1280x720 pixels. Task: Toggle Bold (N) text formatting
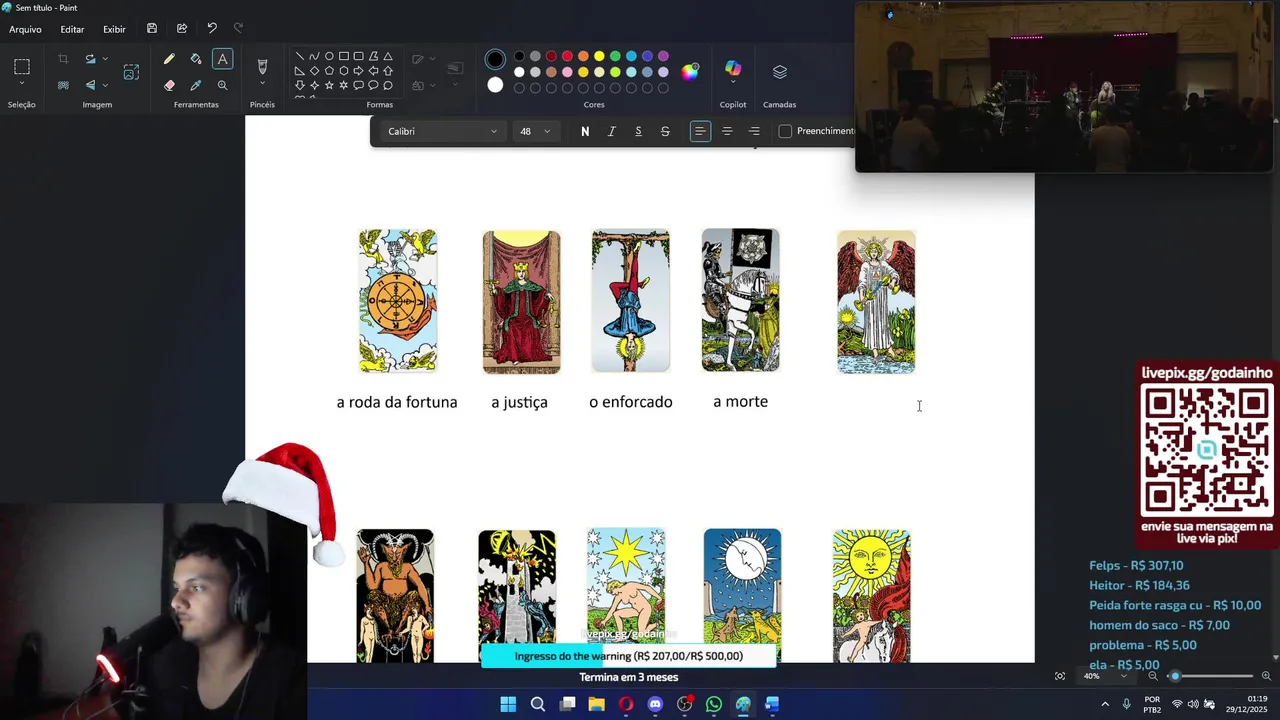click(585, 131)
